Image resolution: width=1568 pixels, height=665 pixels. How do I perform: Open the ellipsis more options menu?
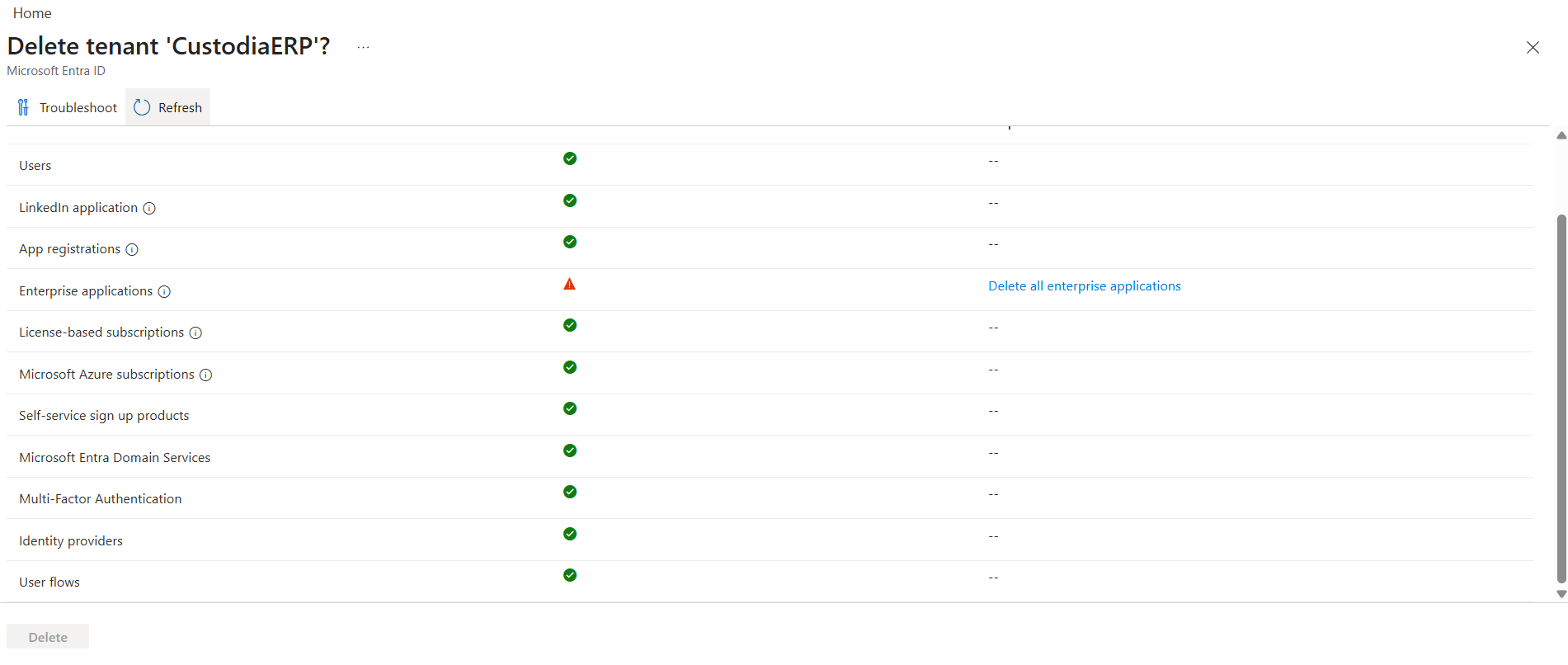pyautogui.click(x=363, y=47)
